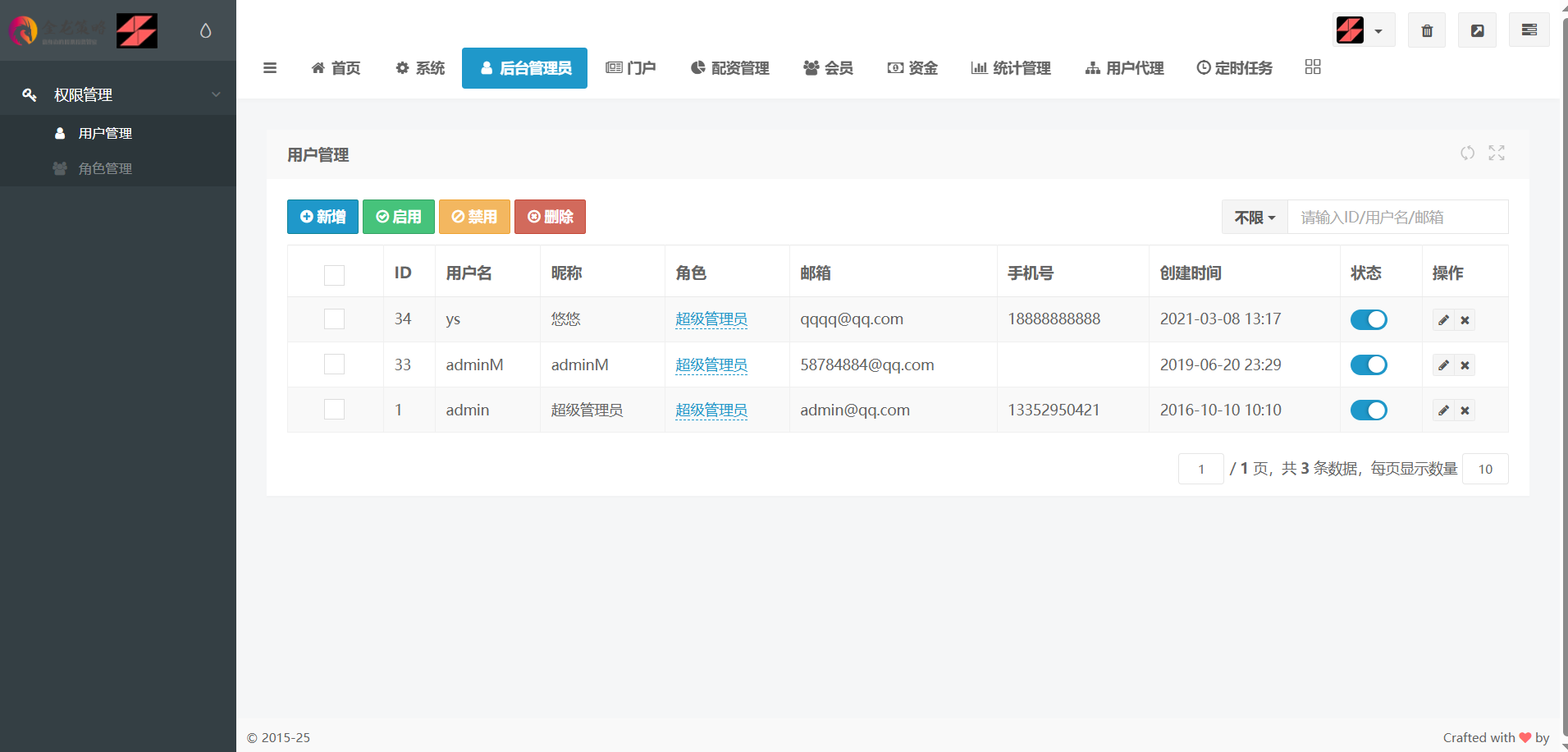Click the 新增 button to add user
Image resolution: width=1568 pixels, height=752 pixels.
click(x=322, y=217)
